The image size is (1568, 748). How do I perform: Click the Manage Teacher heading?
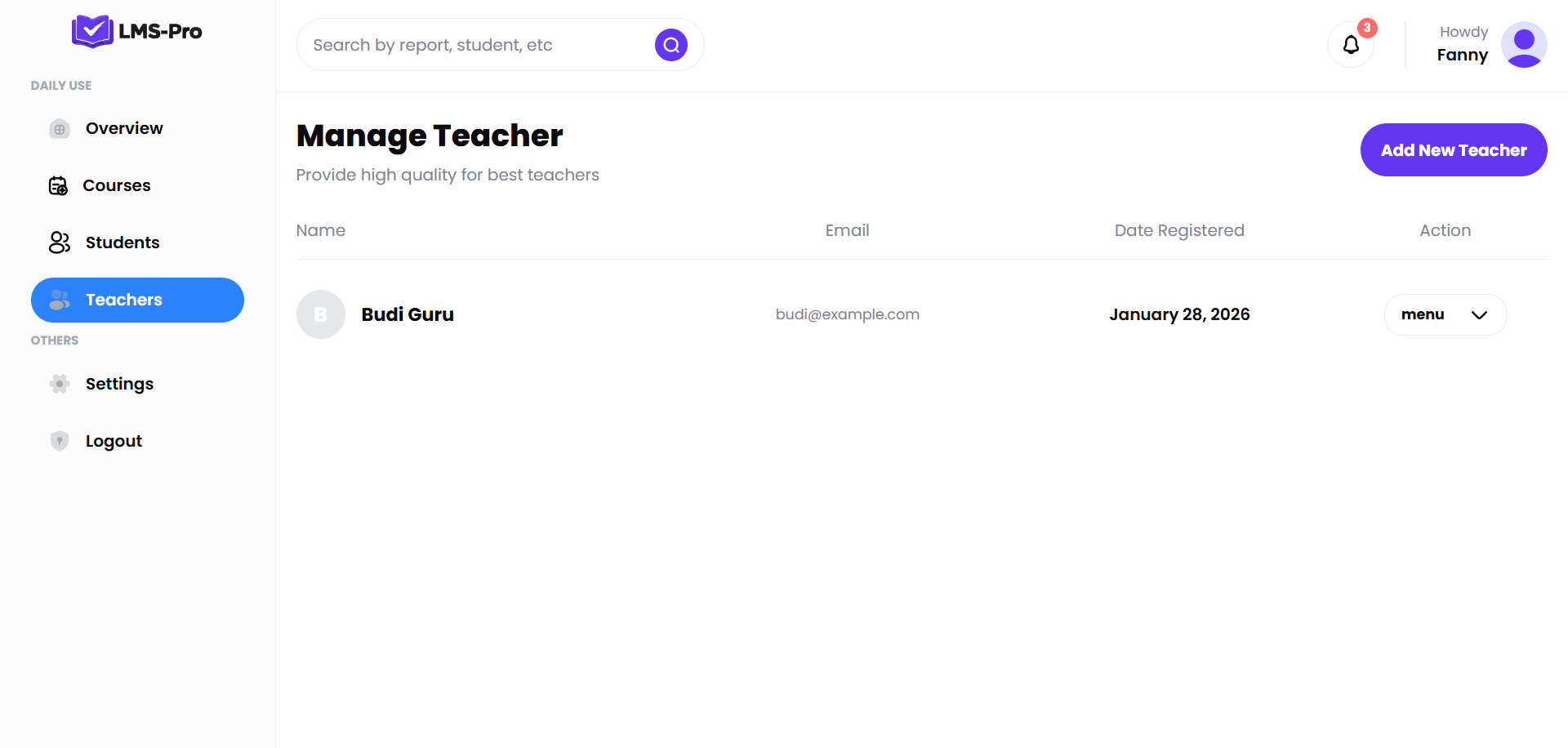pyautogui.click(x=430, y=136)
